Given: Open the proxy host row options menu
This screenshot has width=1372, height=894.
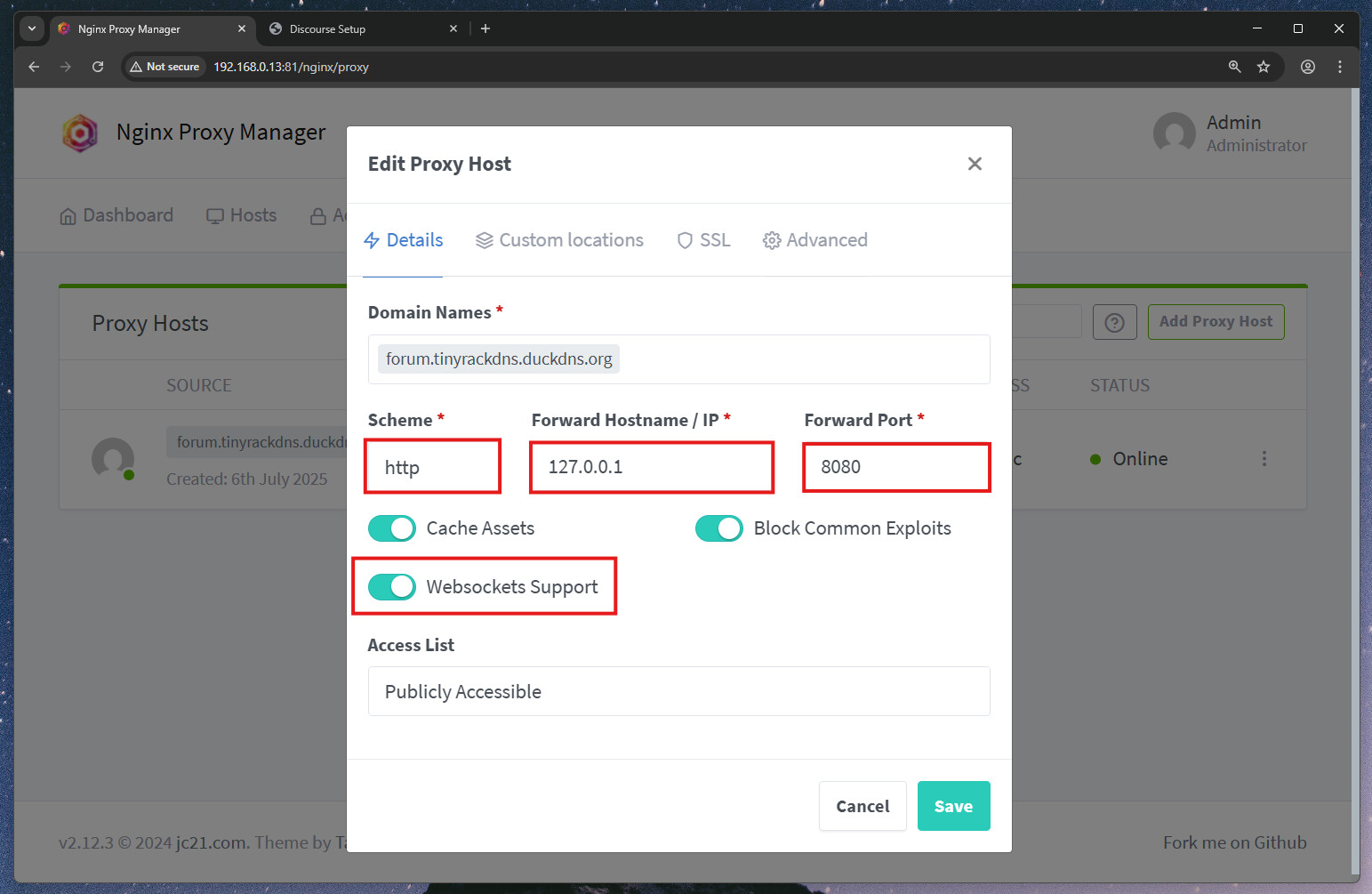Looking at the screenshot, I should (x=1264, y=459).
